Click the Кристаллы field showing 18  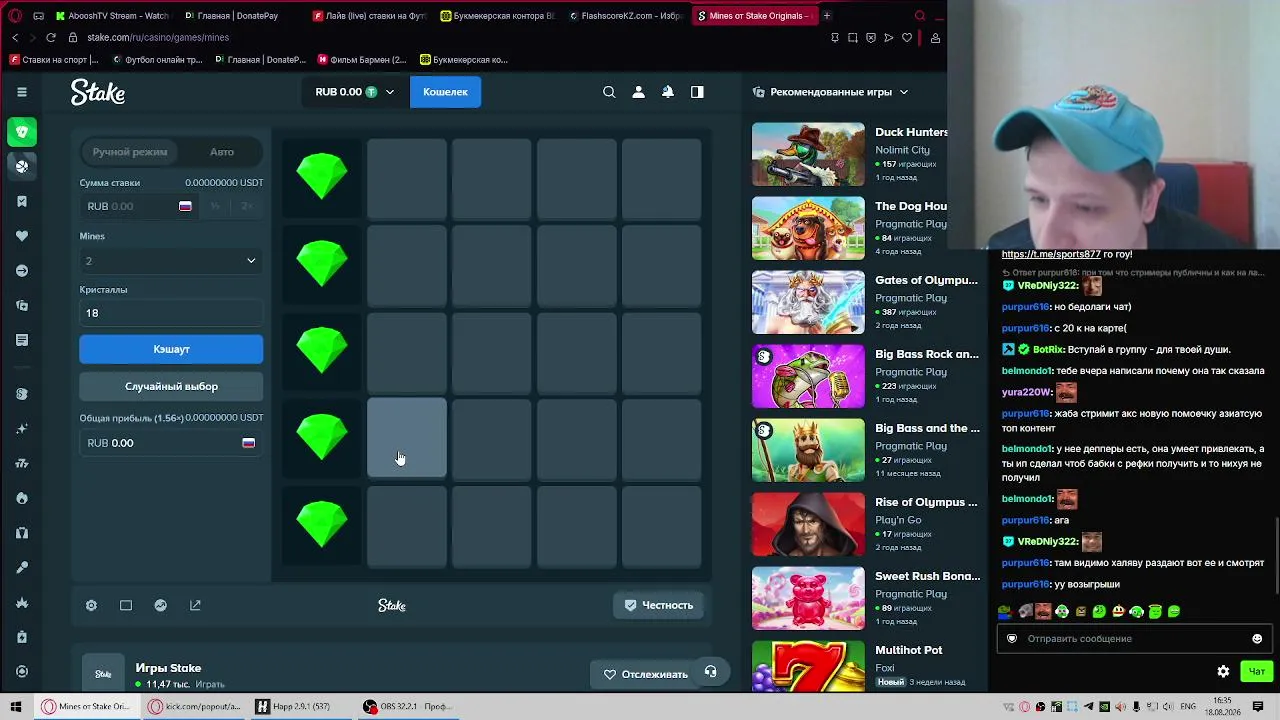171,313
